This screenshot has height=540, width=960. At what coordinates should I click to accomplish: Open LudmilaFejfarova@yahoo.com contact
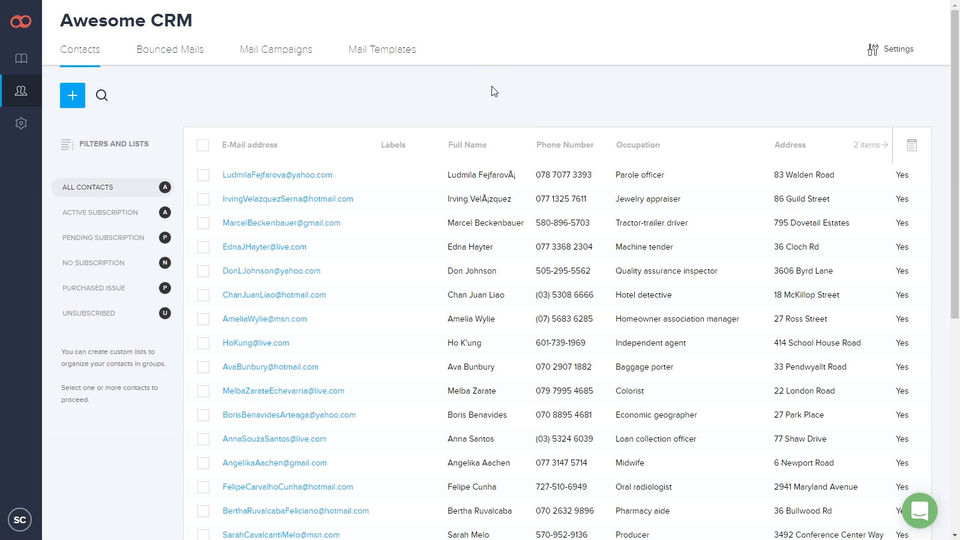(x=277, y=175)
